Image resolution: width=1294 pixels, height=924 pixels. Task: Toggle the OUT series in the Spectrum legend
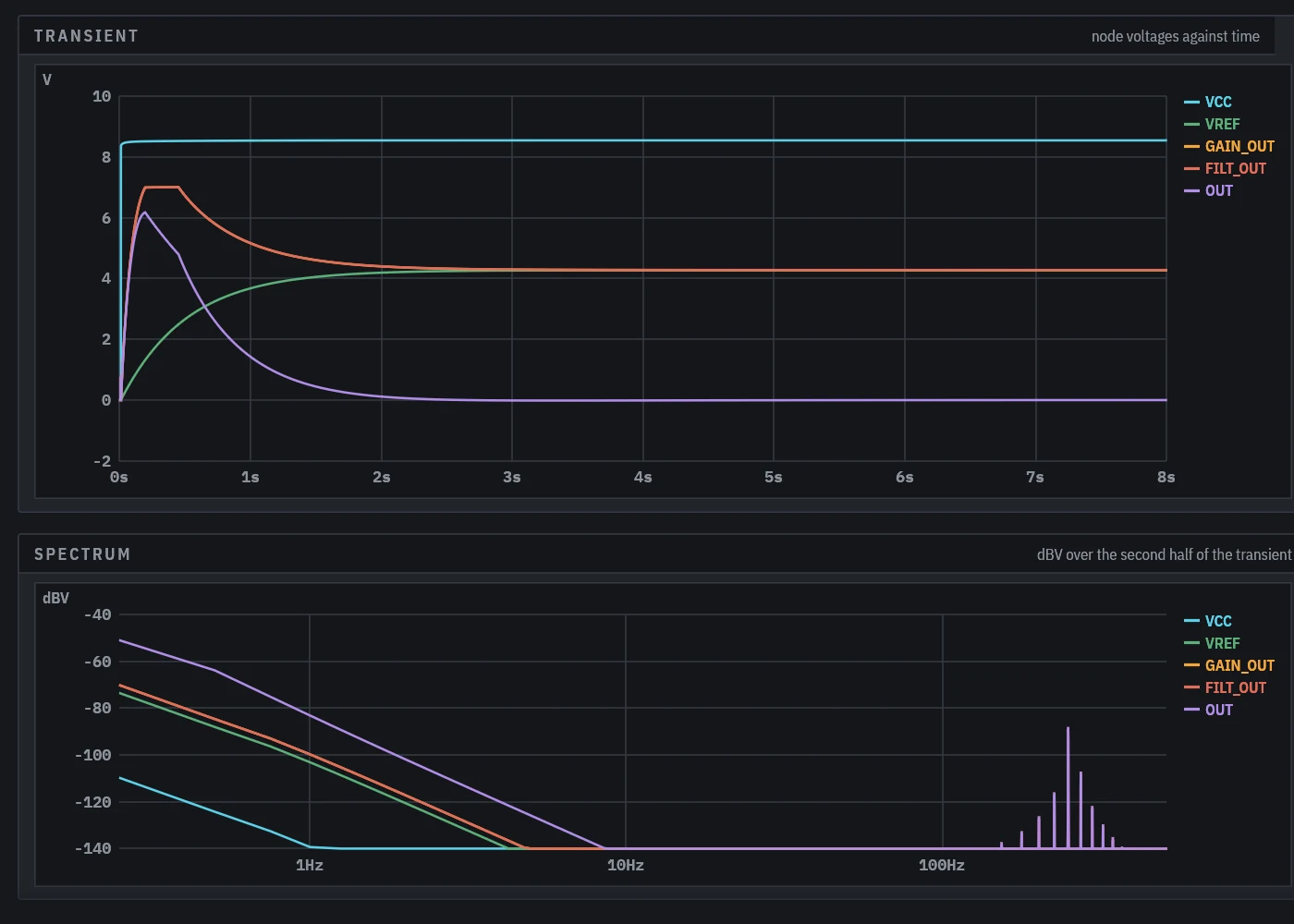point(1209,710)
